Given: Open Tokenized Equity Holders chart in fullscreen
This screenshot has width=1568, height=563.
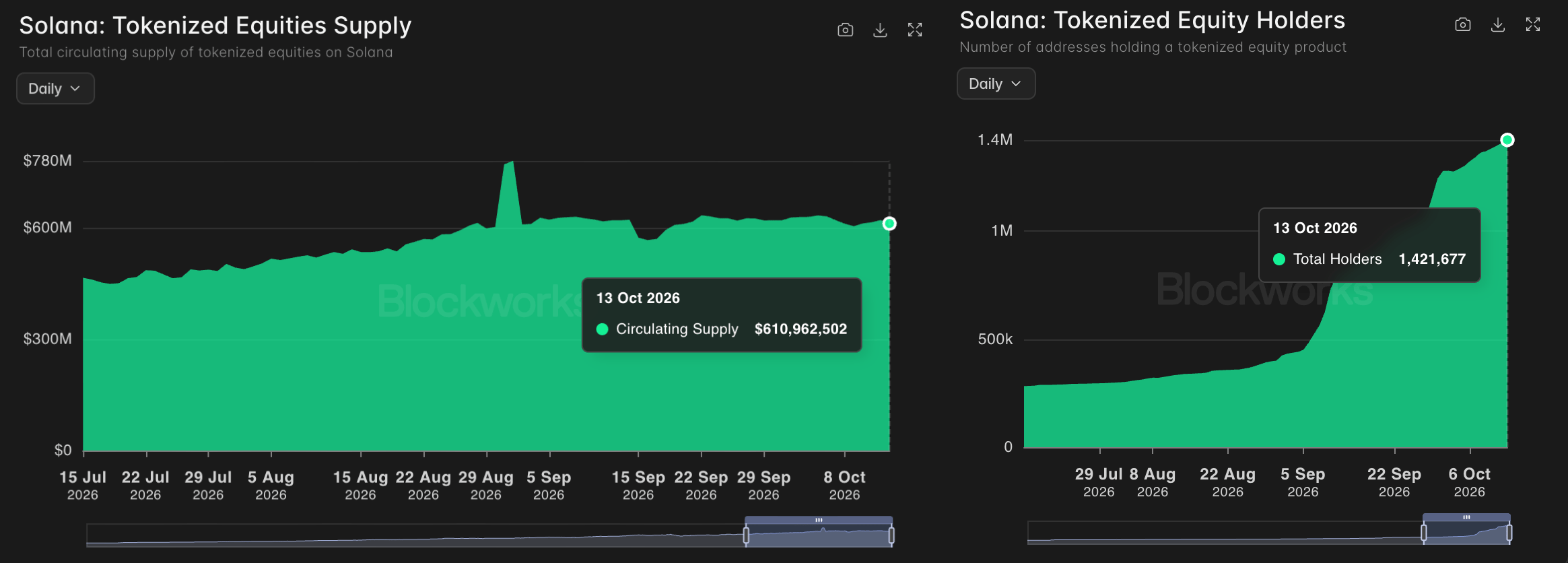Looking at the screenshot, I should point(1533,25).
